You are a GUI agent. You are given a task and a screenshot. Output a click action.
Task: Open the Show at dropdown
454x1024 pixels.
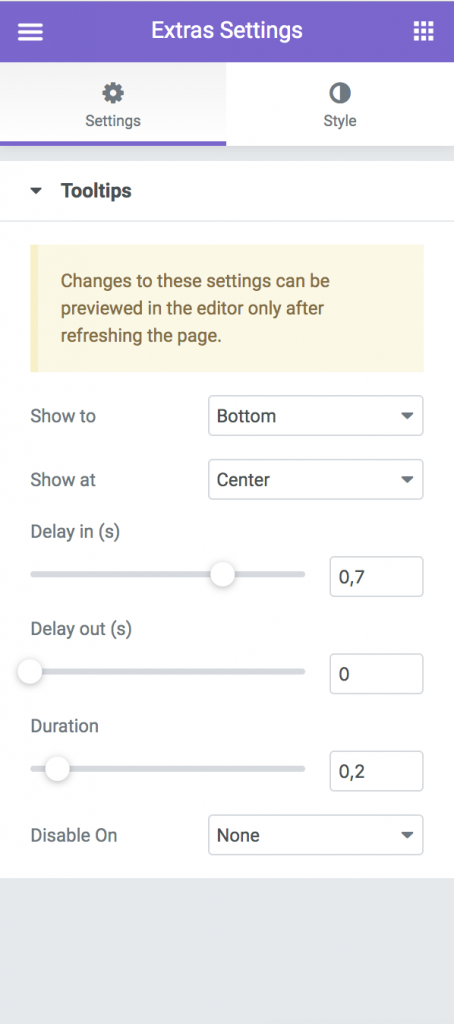(316, 479)
